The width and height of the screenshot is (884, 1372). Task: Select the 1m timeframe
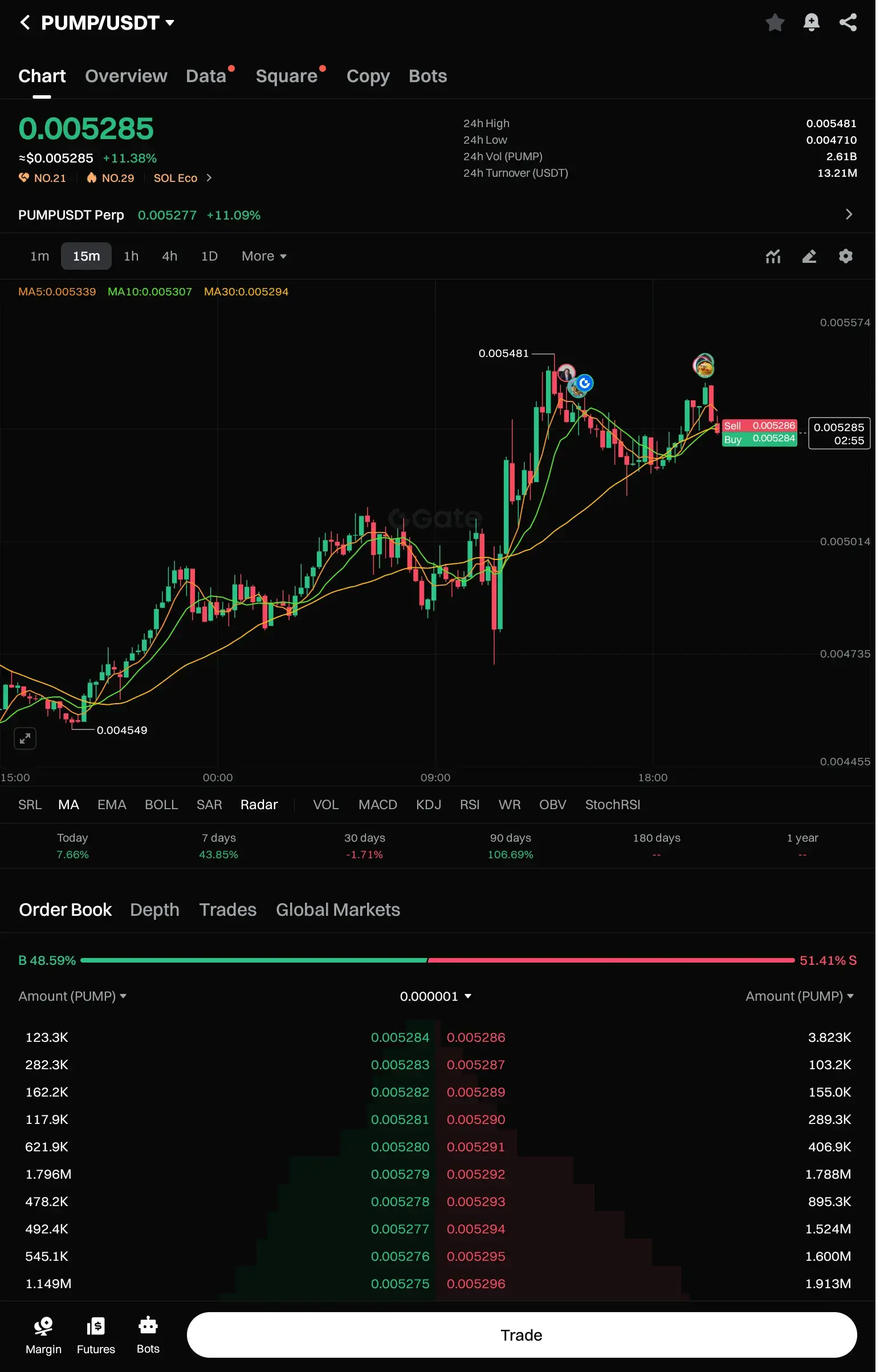click(x=39, y=256)
